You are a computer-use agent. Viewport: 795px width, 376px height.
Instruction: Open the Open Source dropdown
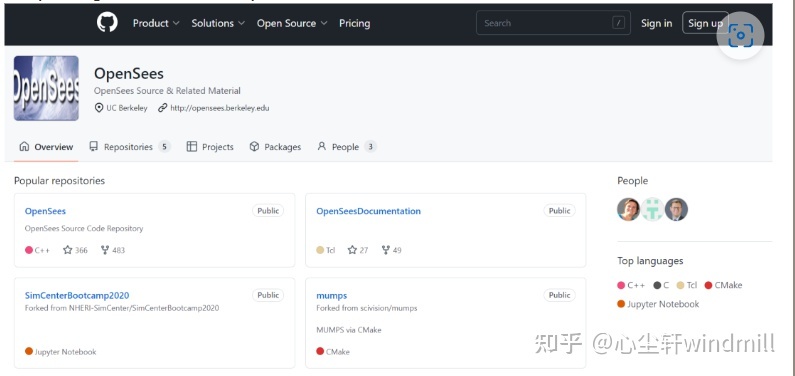tap(292, 23)
